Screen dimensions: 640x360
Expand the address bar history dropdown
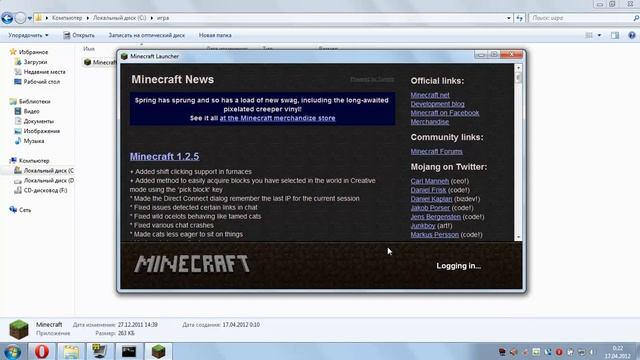pos(509,18)
